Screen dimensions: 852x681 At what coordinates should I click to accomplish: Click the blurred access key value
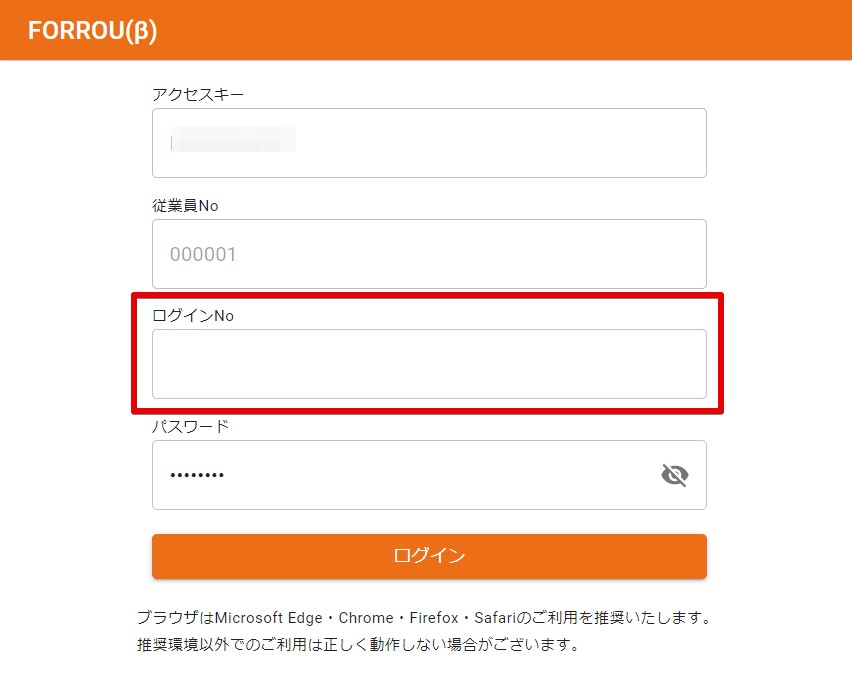pos(233,139)
